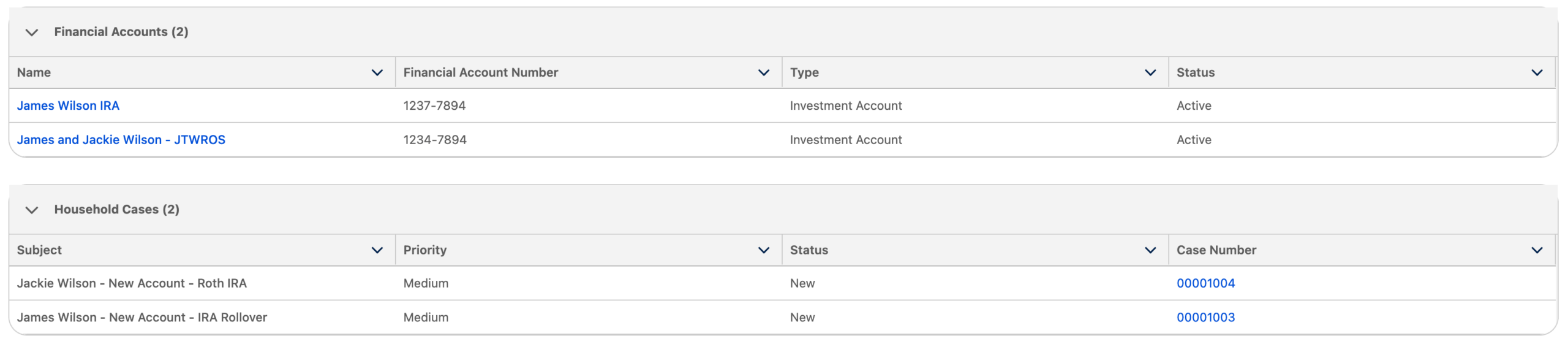Select the James Wilson IRA Rollover subject cell

tap(141, 318)
